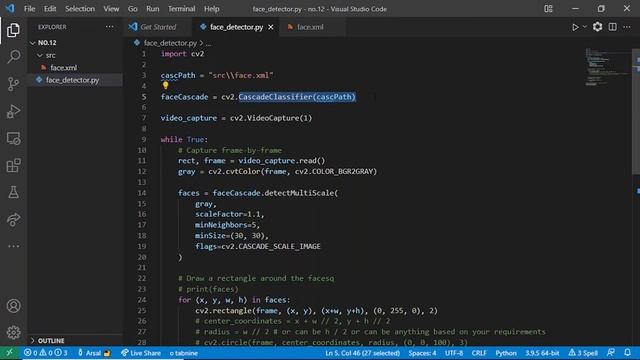Click the Arsal status bar item

(x=94, y=353)
